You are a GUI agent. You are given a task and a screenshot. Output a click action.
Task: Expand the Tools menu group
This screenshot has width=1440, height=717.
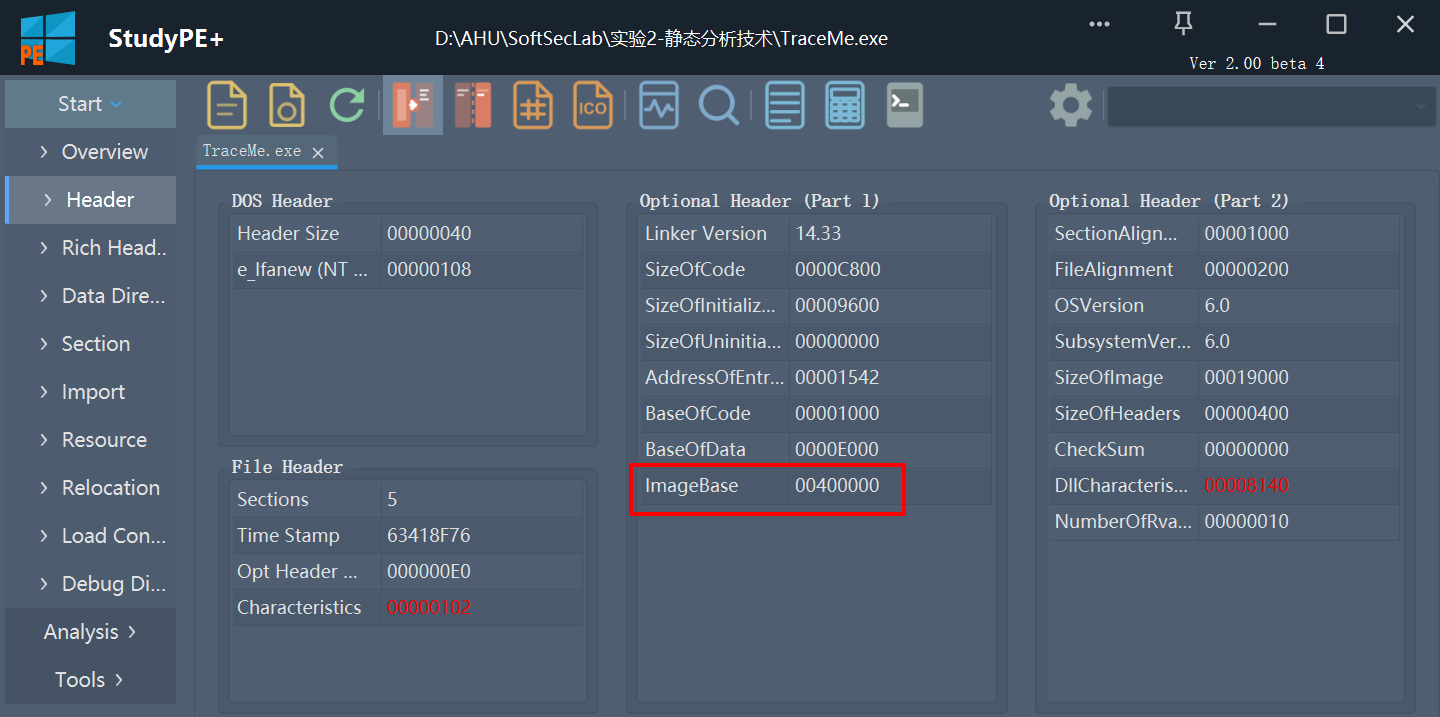click(x=90, y=680)
